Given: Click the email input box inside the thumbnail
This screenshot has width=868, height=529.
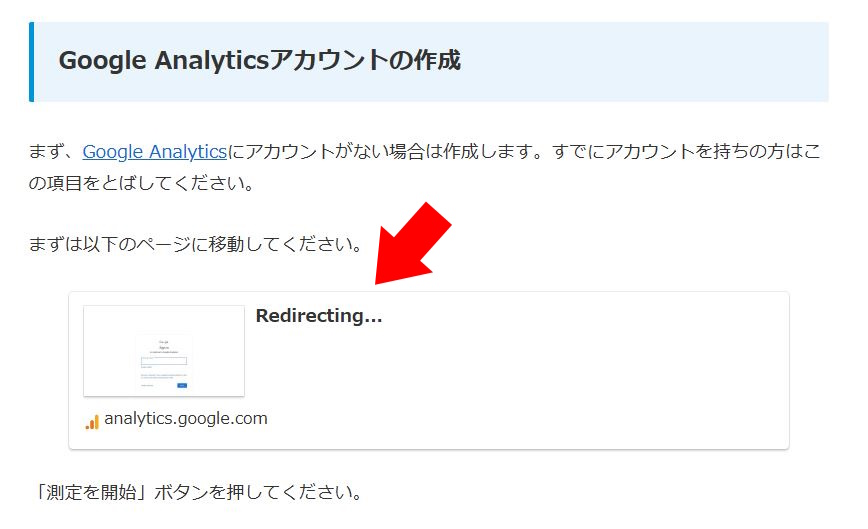Looking at the screenshot, I should click(164, 361).
